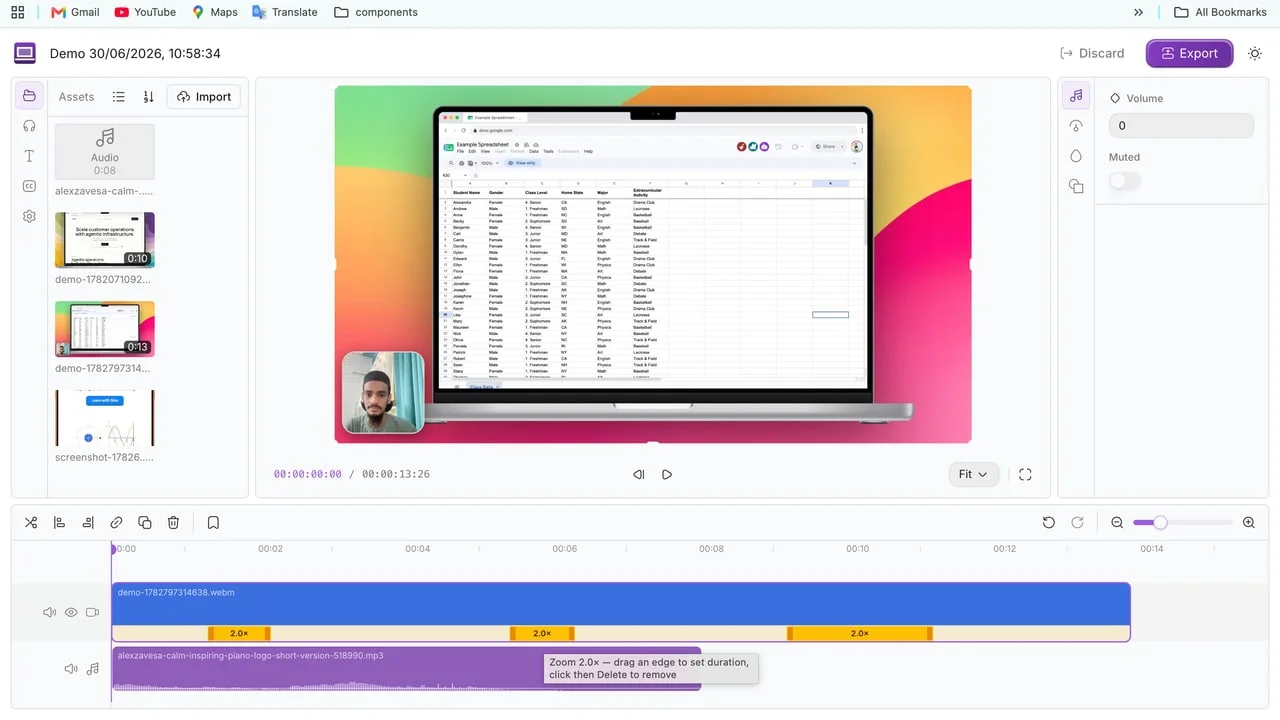1280x720 pixels.
Task: Open the Gmail bookmark
Action: click(76, 12)
